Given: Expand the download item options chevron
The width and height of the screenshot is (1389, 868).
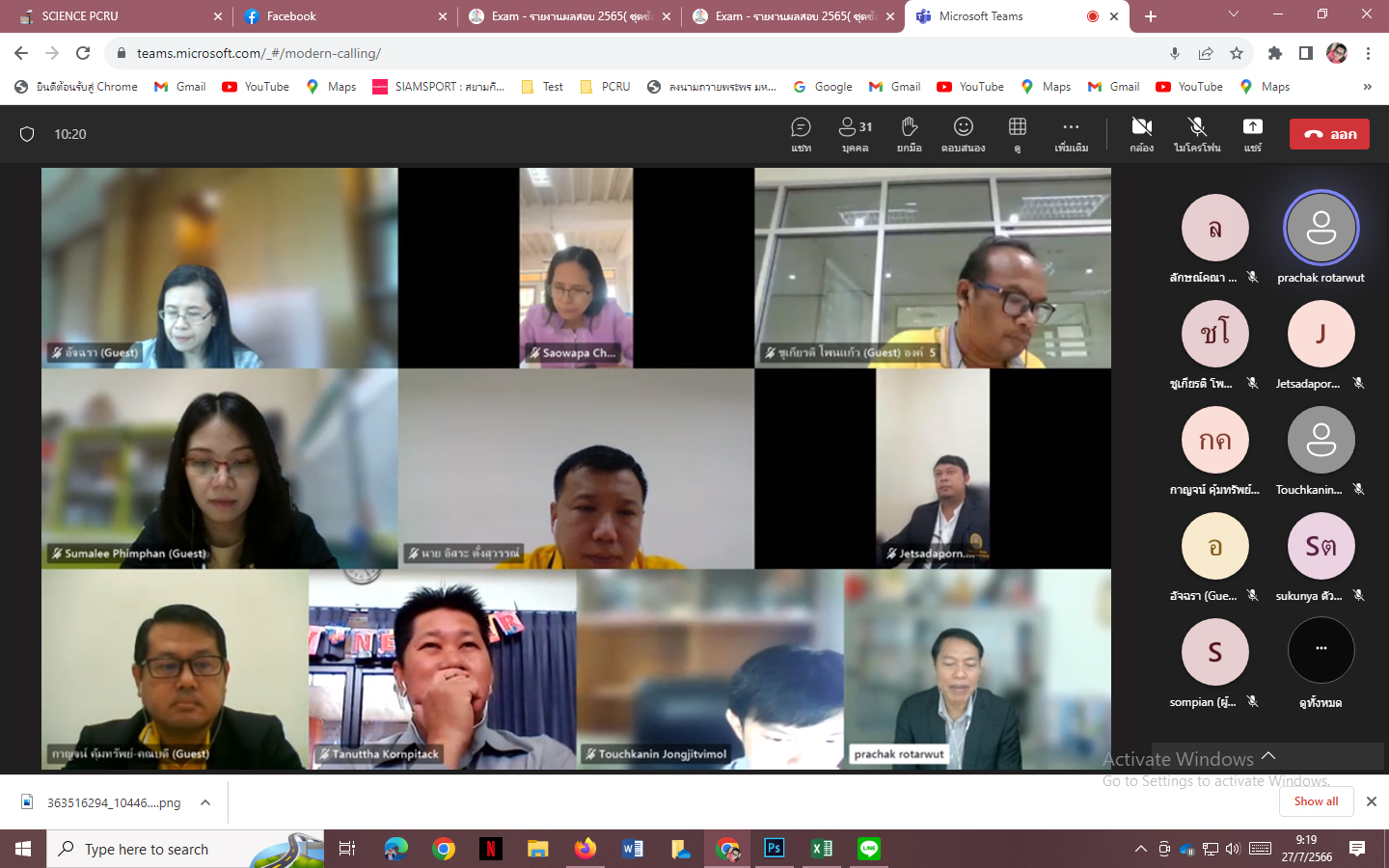Looking at the screenshot, I should tap(205, 802).
